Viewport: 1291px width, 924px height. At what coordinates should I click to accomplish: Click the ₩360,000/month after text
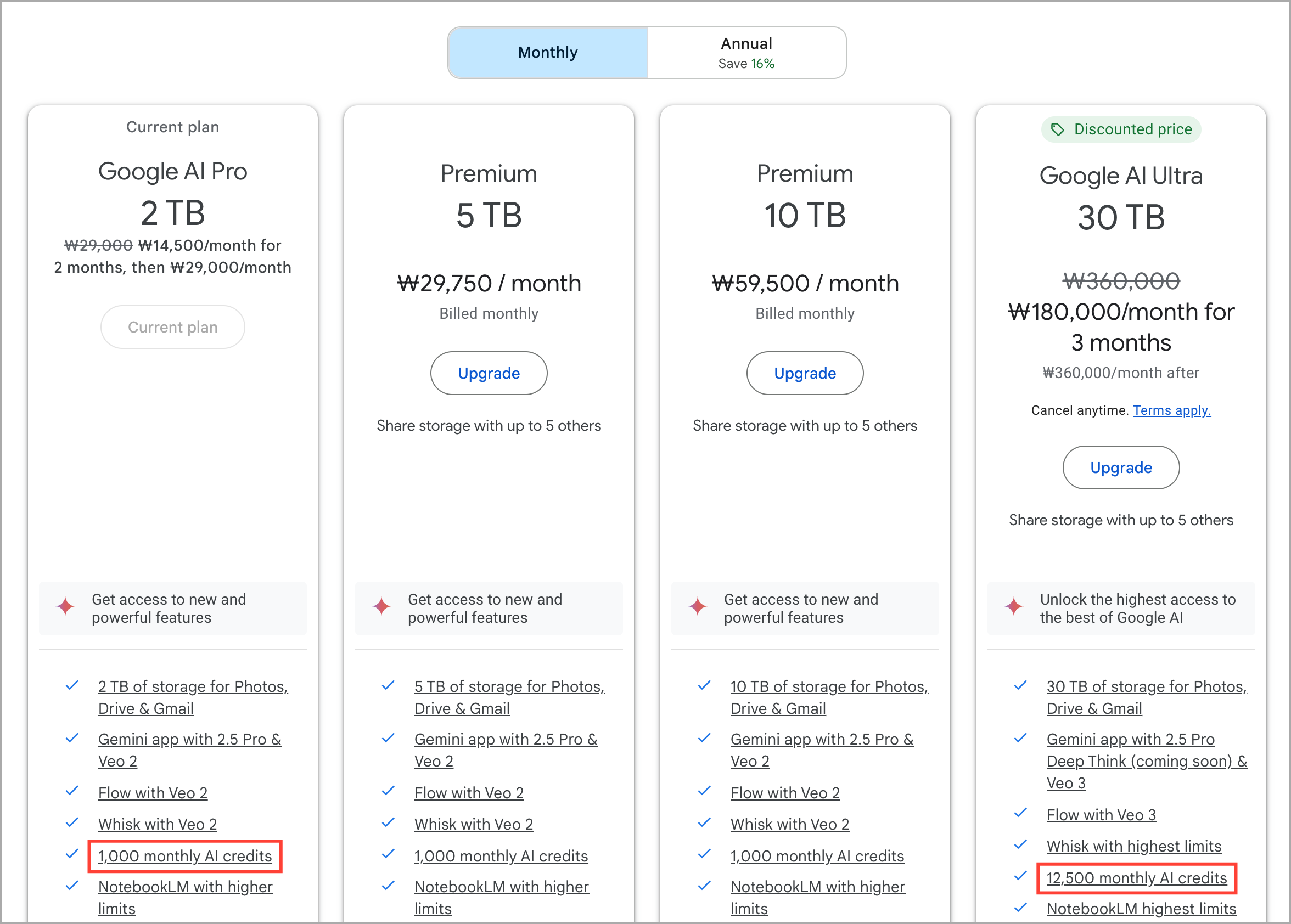tap(1121, 373)
